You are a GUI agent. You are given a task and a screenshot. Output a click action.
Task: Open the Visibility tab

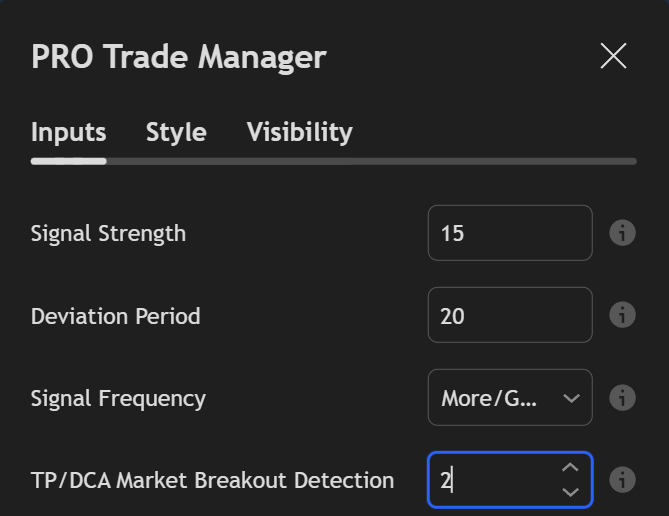(x=299, y=132)
